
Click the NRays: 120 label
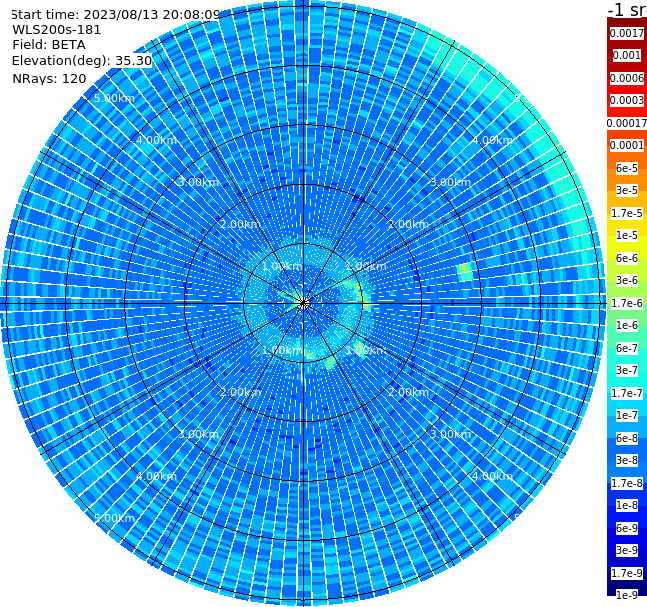pyautogui.click(x=49, y=78)
